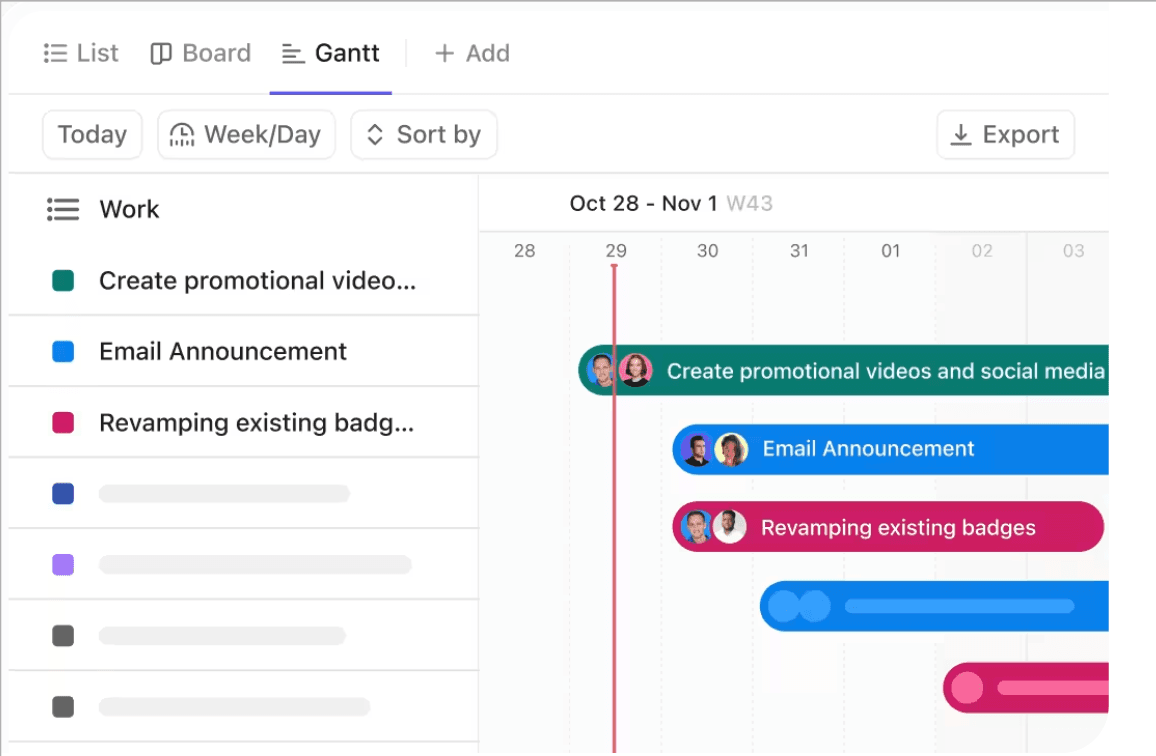Click the dark blue square in placeholder row
The image size is (1156, 756).
coord(63,493)
